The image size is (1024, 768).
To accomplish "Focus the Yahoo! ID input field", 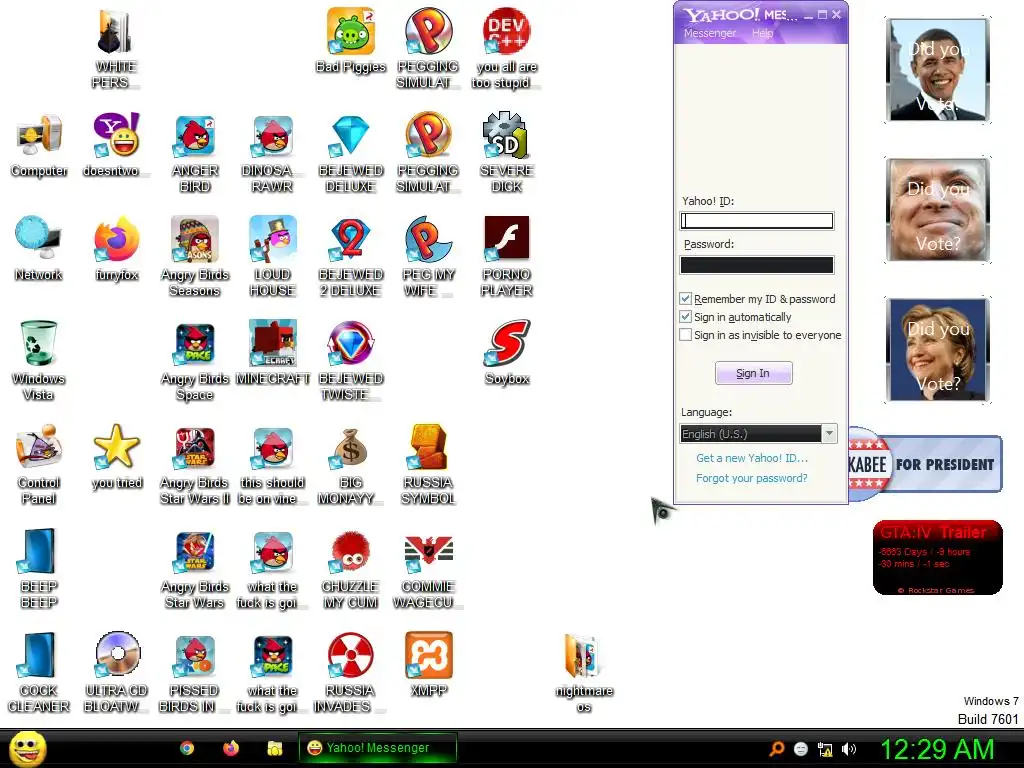I will pyautogui.click(x=757, y=221).
